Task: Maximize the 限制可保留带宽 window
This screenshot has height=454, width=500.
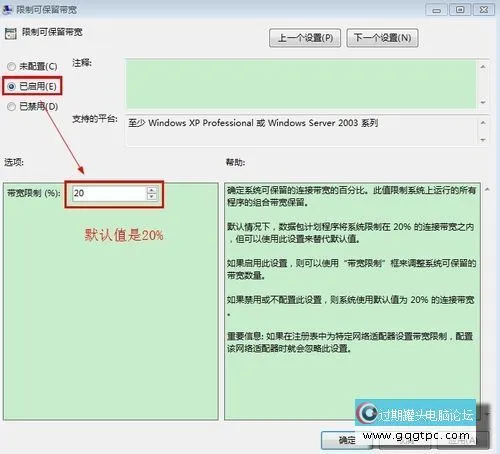Action: tap(460, 10)
